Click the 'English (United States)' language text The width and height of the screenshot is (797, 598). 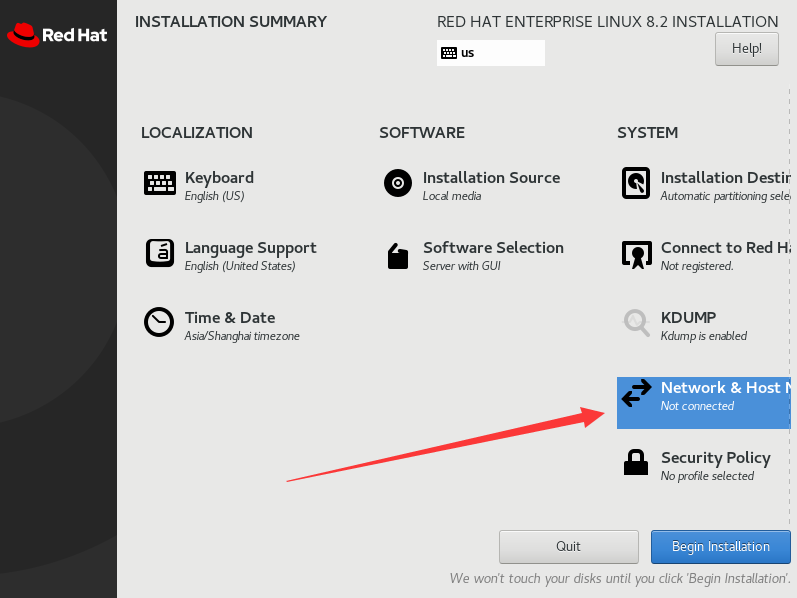point(240,266)
